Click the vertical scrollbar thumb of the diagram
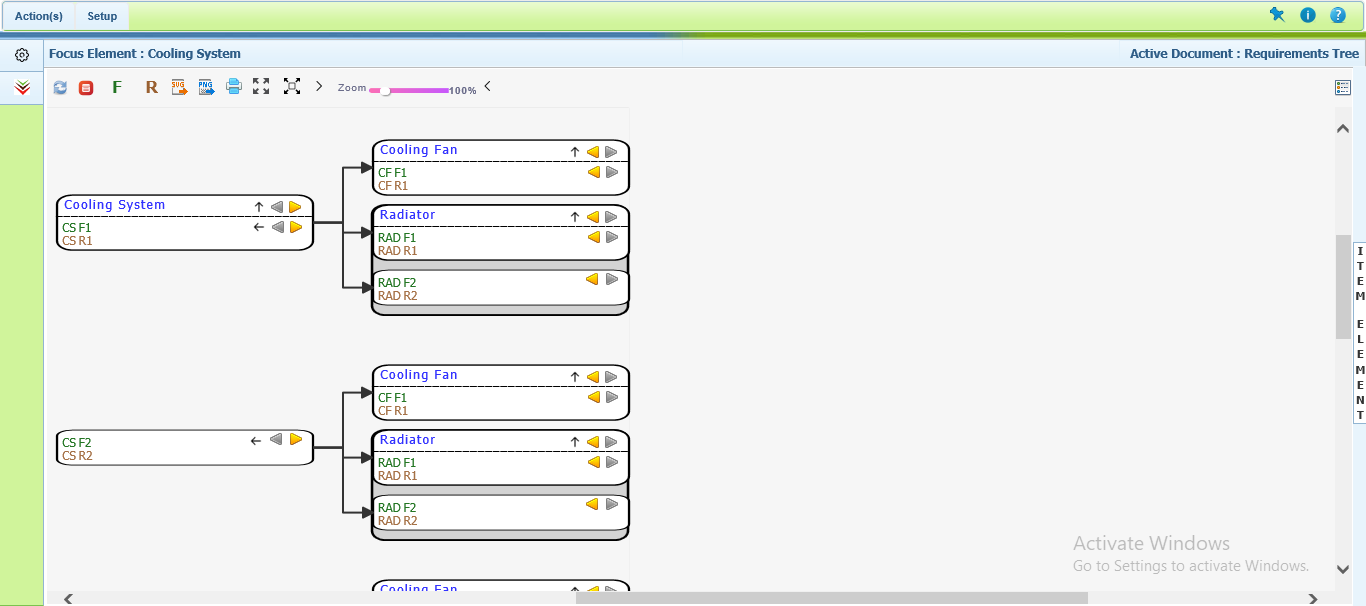The height and width of the screenshot is (606, 1366). pos(1343,287)
